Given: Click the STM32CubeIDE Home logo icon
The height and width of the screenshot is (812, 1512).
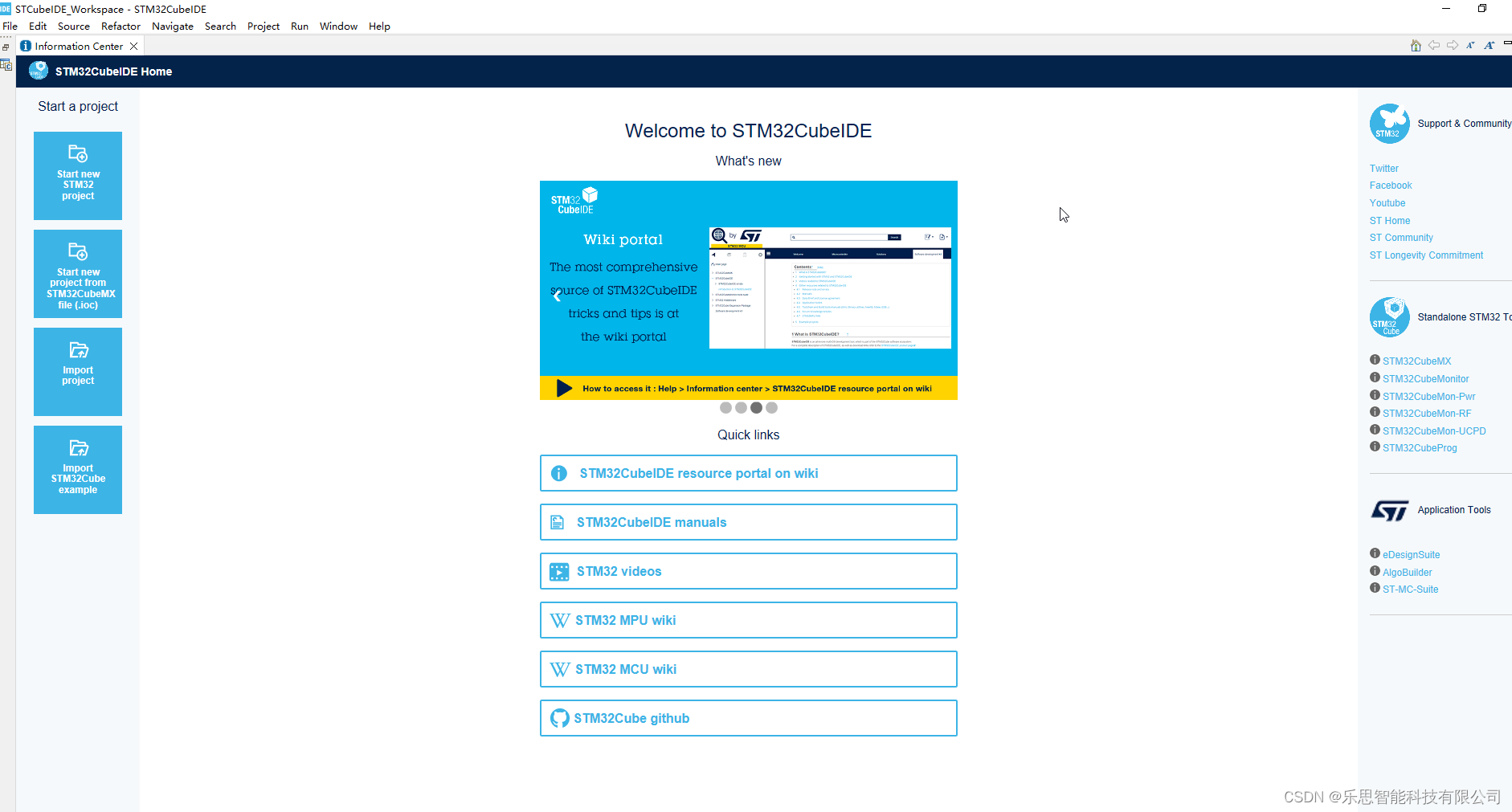Looking at the screenshot, I should pyautogui.click(x=39, y=71).
